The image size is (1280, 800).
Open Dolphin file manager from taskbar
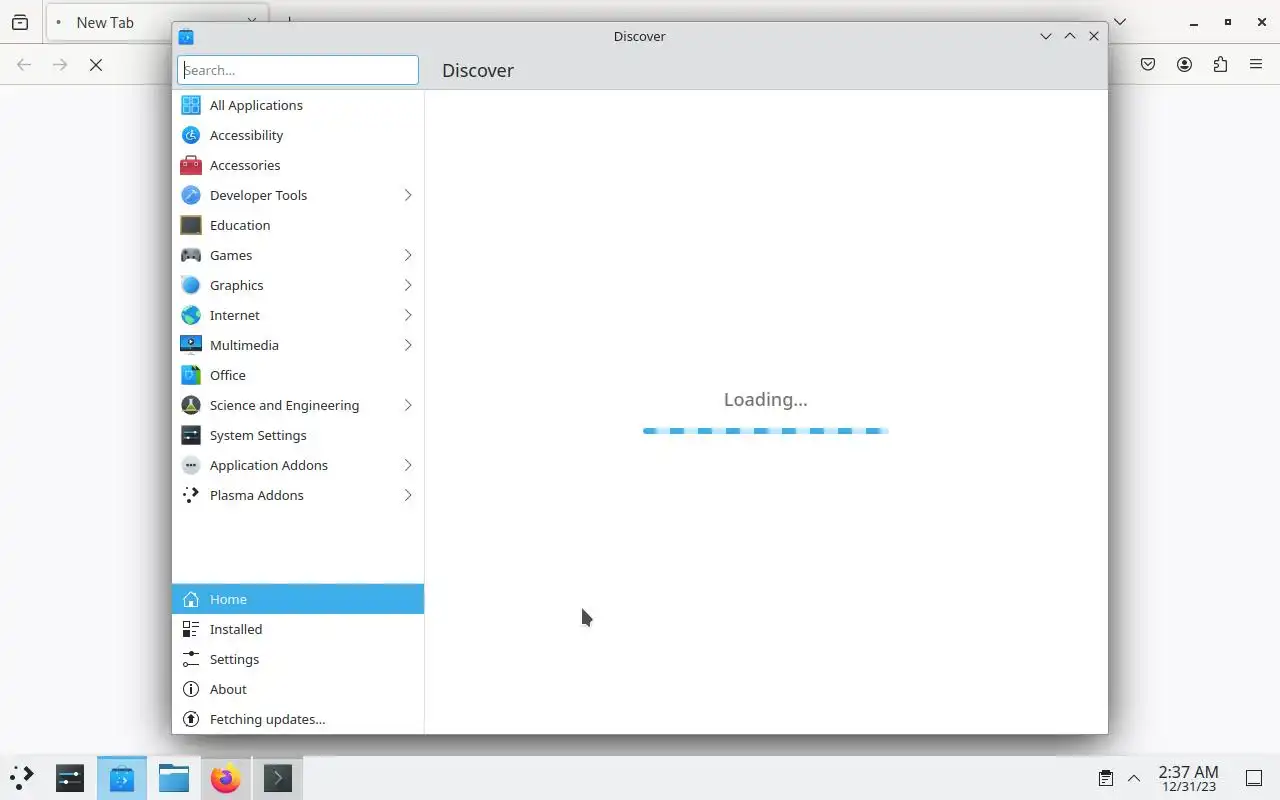pos(174,777)
